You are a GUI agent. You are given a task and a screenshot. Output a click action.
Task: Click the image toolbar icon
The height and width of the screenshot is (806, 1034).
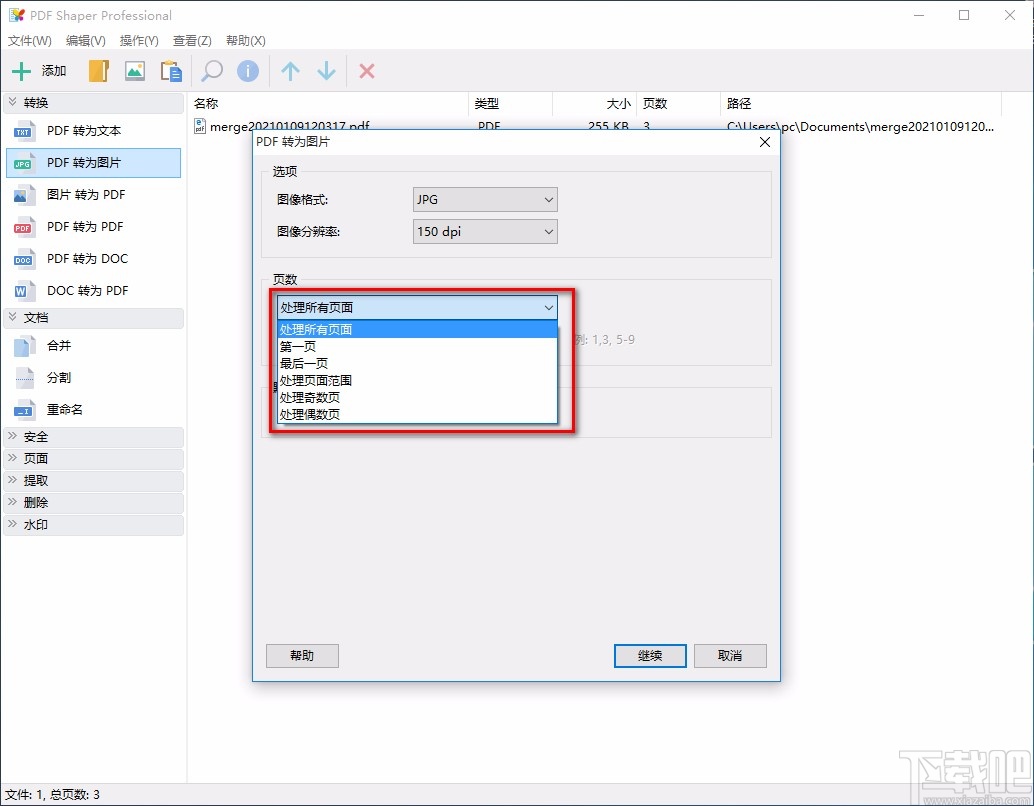(x=133, y=71)
